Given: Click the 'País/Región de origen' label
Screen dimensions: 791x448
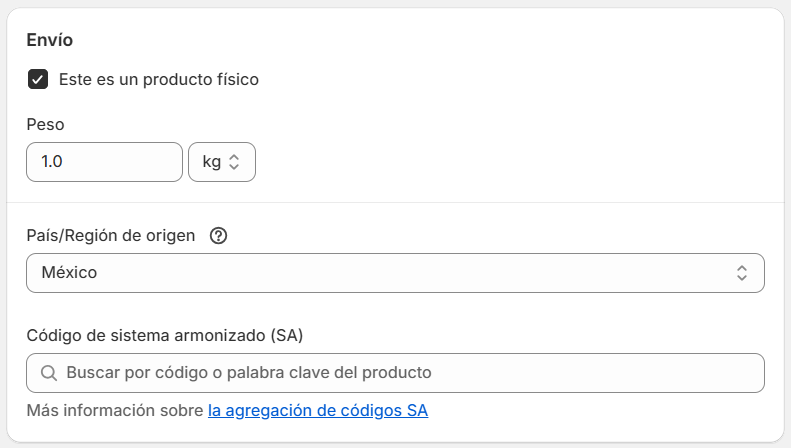Looking at the screenshot, I should click(x=110, y=236).
